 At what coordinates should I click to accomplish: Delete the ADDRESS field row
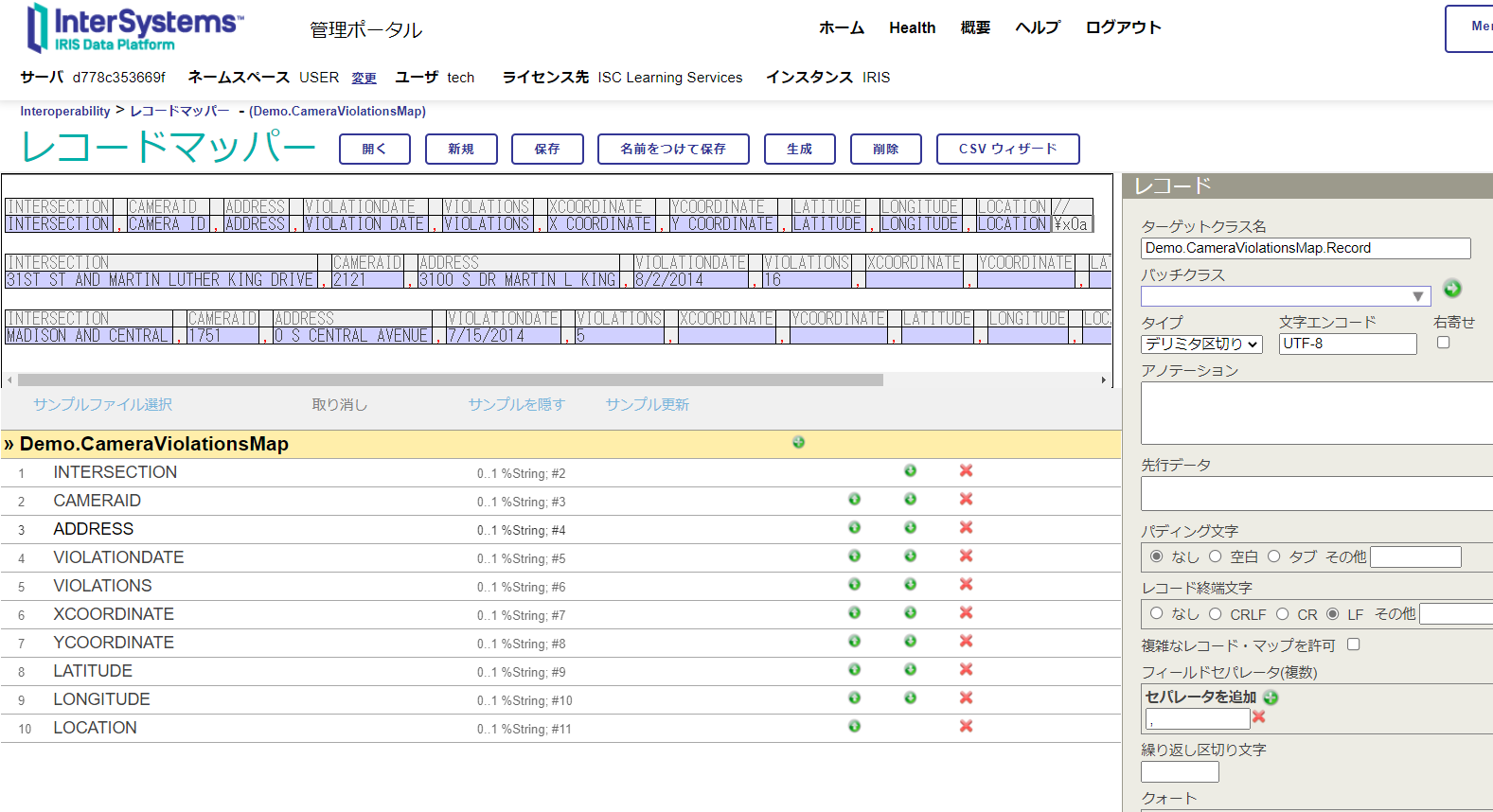[x=966, y=528]
